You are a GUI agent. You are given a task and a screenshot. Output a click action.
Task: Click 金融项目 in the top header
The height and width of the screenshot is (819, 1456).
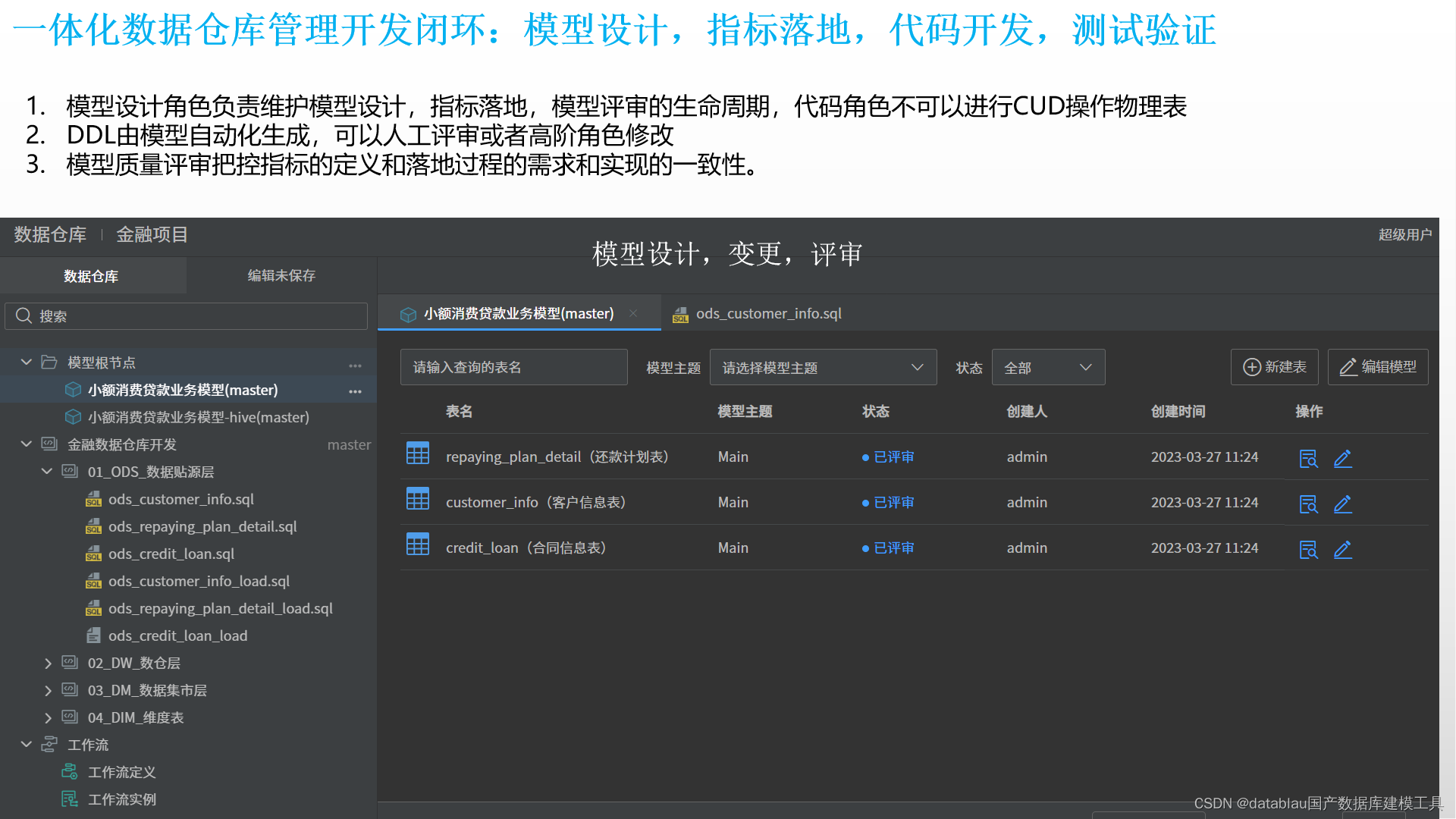pyautogui.click(x=152, y=234)
